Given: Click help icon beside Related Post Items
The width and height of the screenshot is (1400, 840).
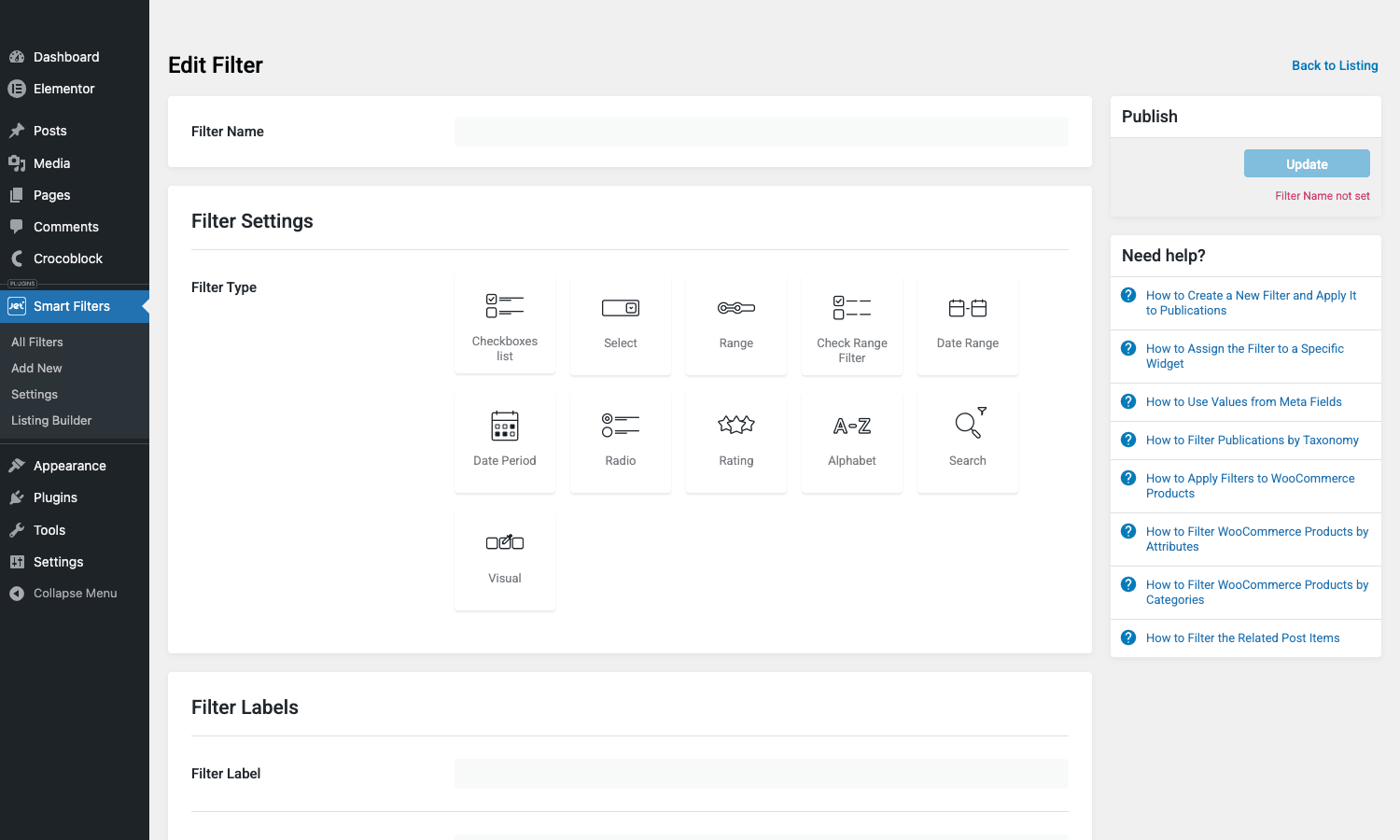Looking at the screenshot, I should click(1128, 637).
